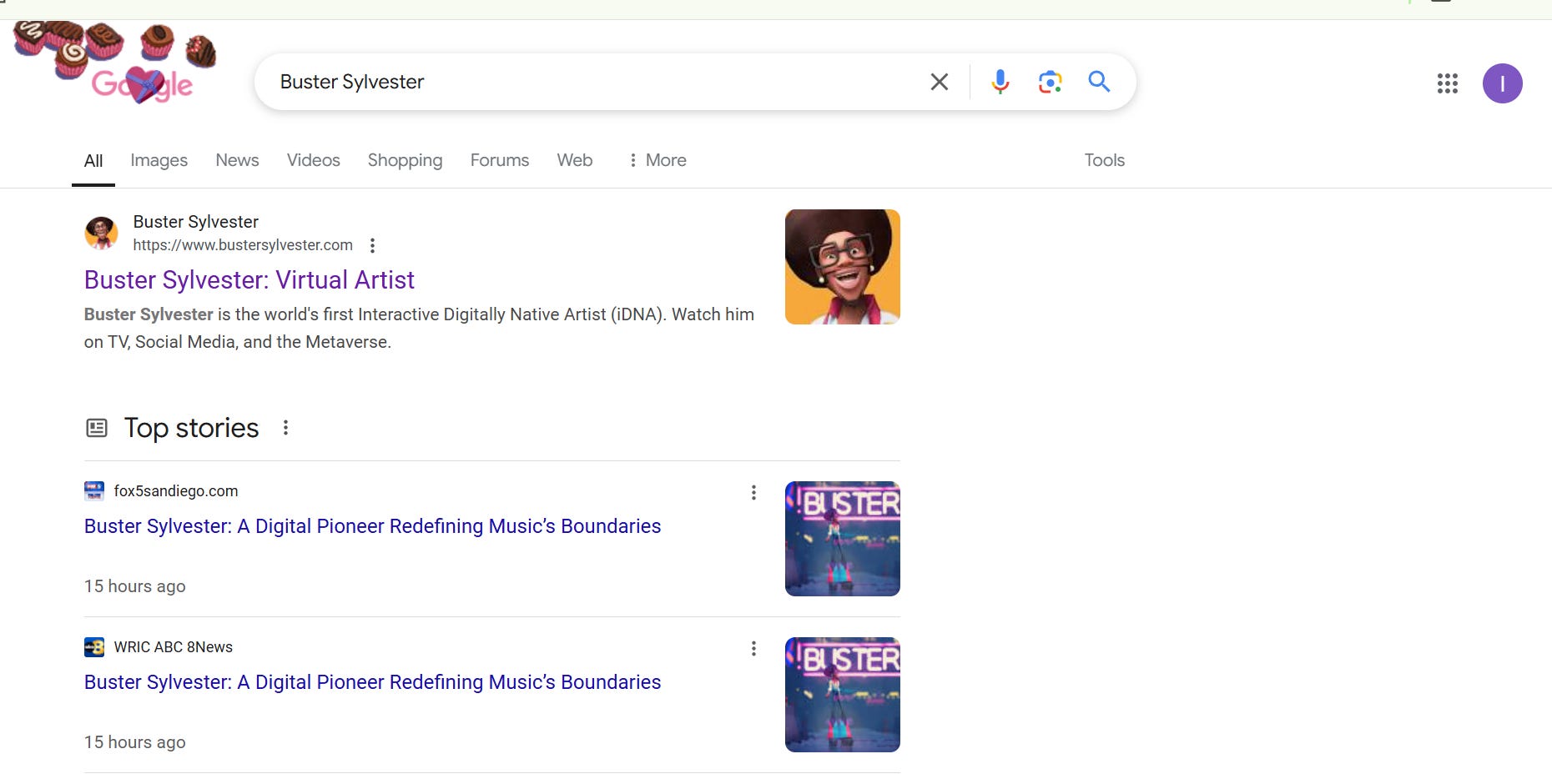Switch to the Shopping tab

(405, 160)
